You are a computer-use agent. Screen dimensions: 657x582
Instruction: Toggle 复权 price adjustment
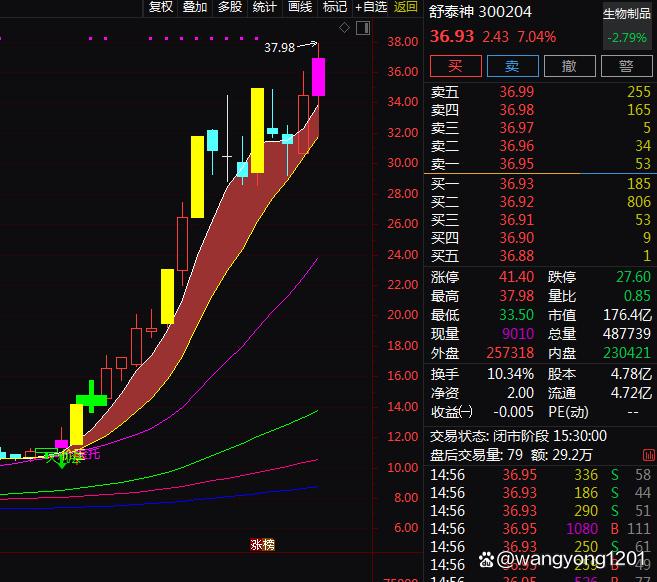pos(161,7)
